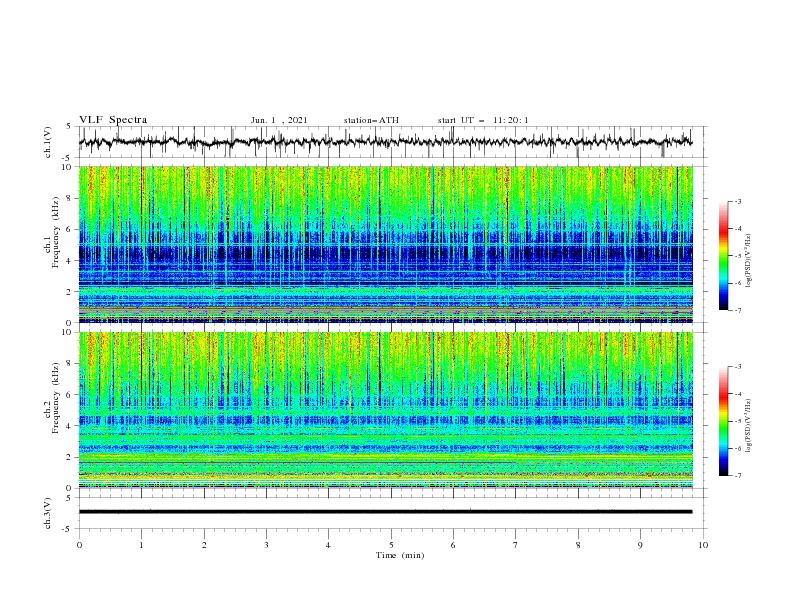Click the "-3" tick on the upper colorbar
The image size is (792, 612).
tap(738, 201)
